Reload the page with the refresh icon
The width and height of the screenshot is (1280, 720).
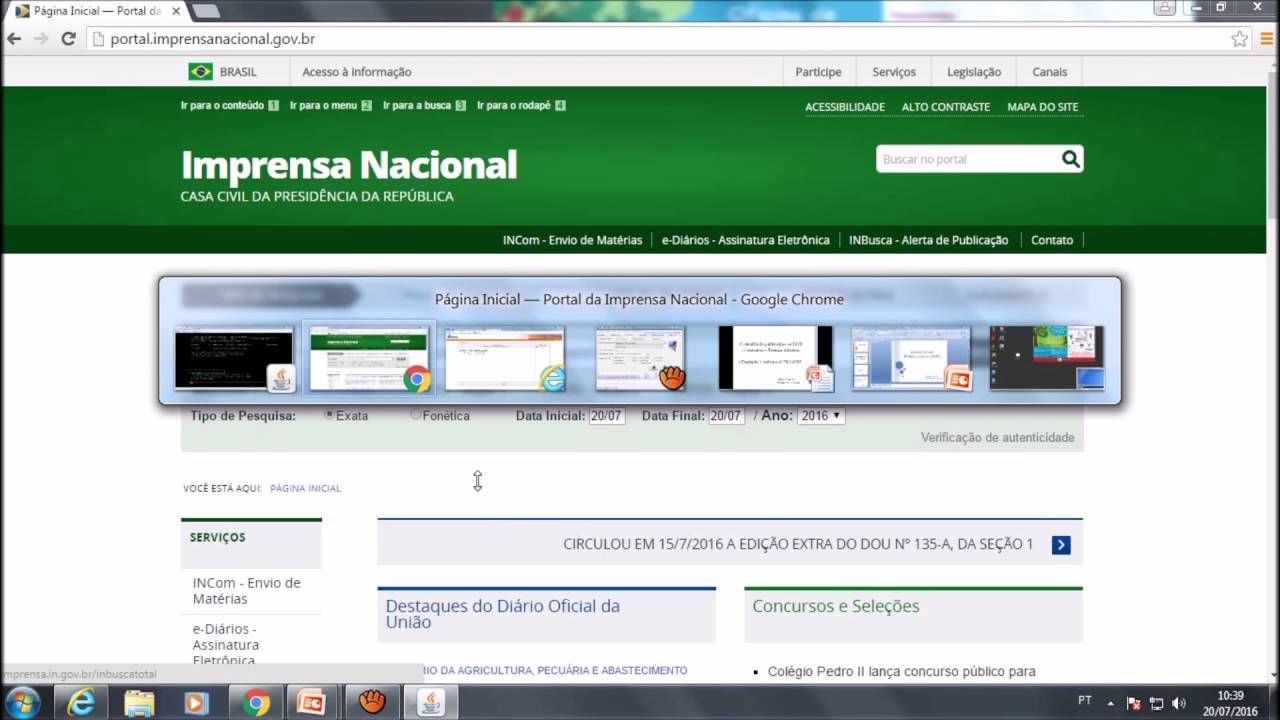[x=68, y=39]
